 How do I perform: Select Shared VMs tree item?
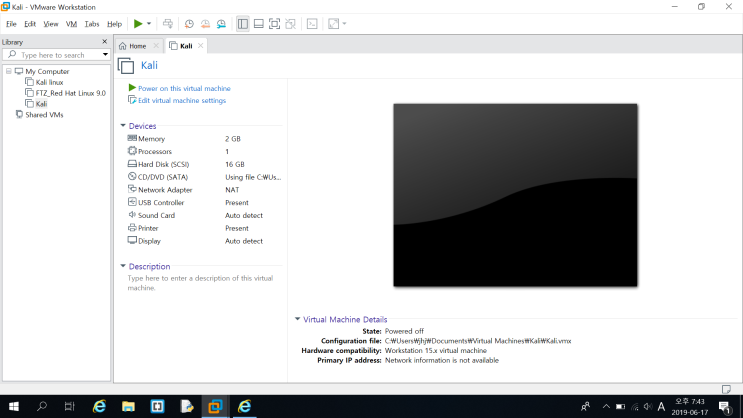click(x=39, y=115)
